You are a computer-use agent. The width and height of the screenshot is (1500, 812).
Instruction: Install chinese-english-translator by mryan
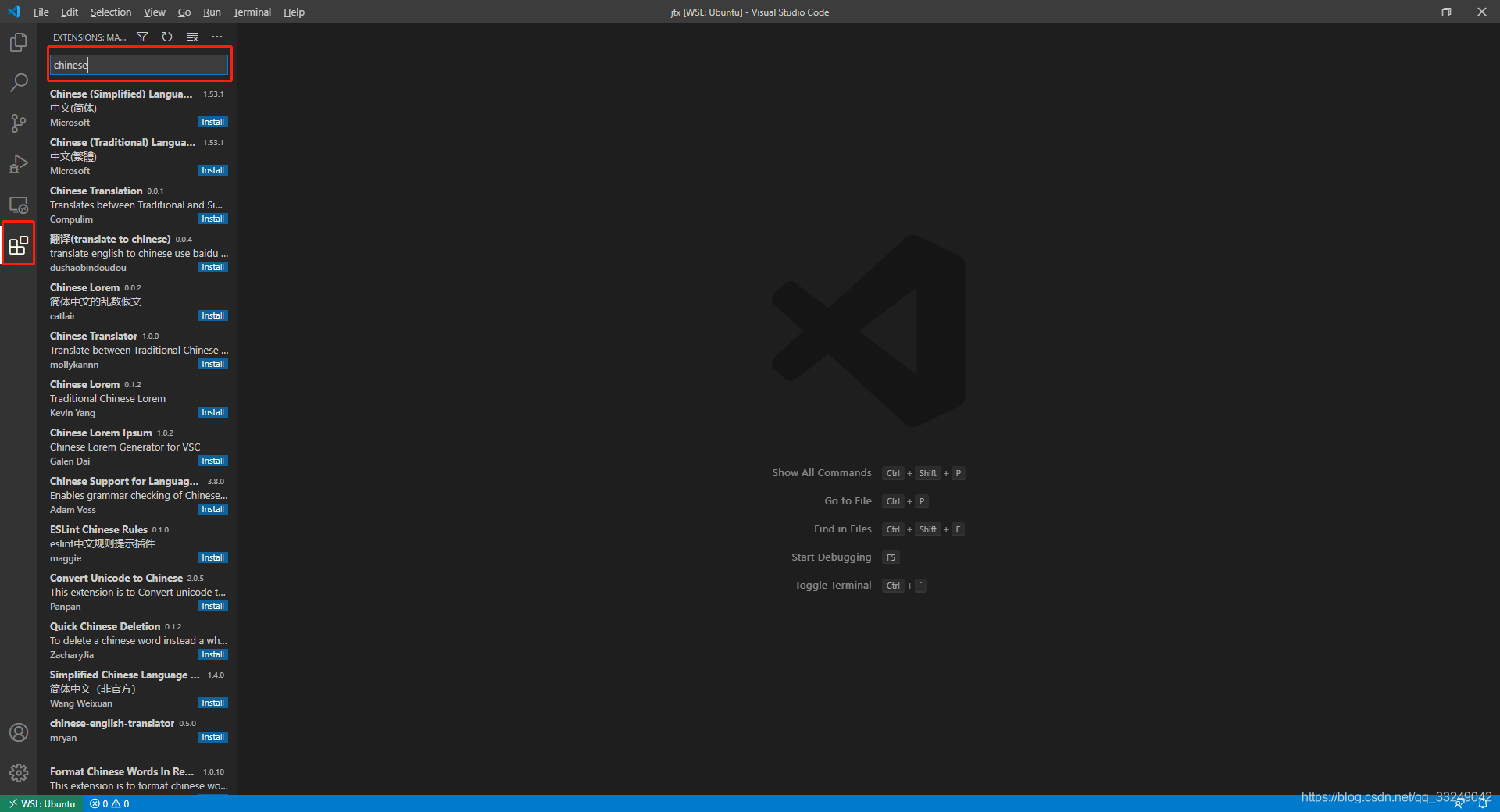tap(212, 737)
